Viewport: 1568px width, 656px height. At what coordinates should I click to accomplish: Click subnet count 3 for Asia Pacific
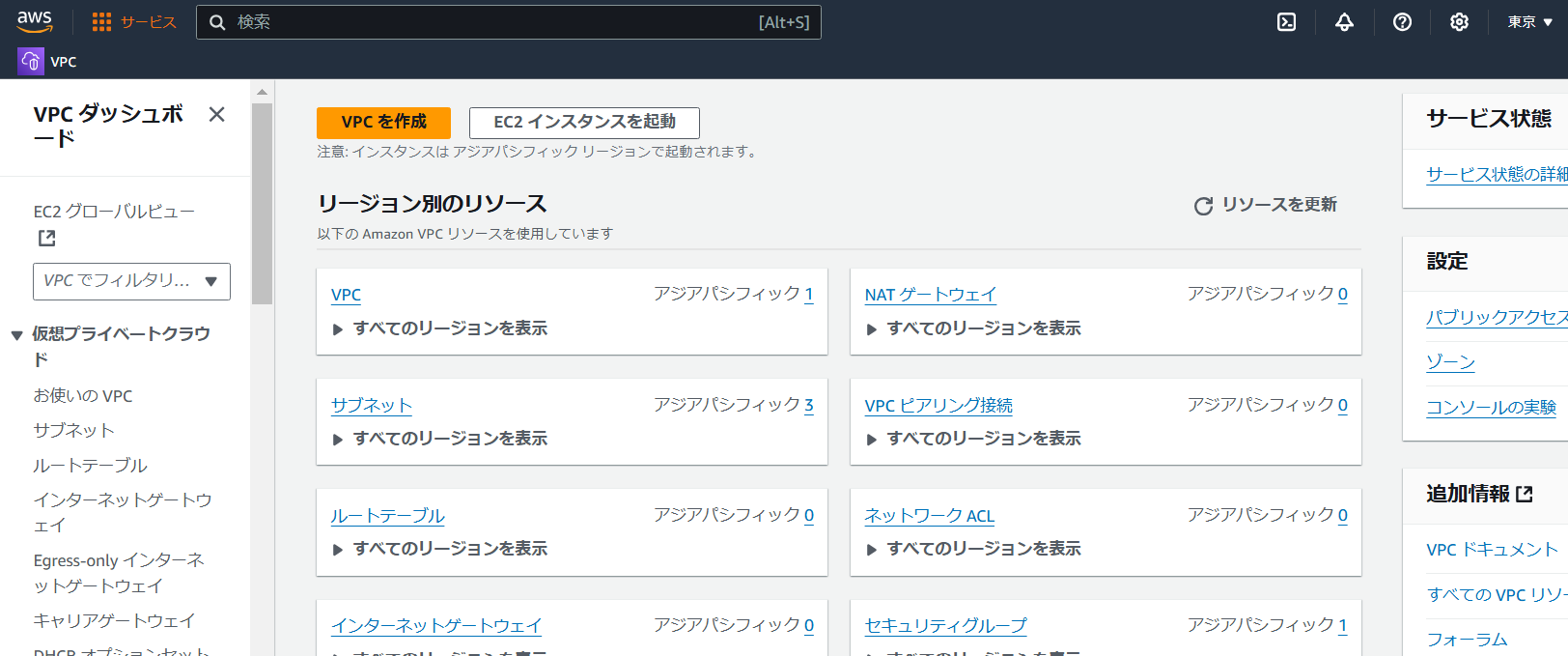pyautogui.click(x=809, y=405)
